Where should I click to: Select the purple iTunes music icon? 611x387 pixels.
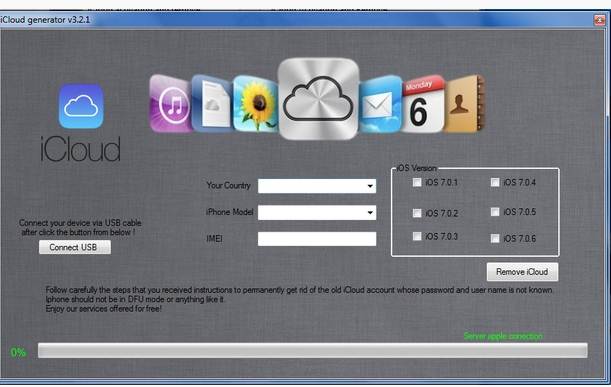(x=171, y=104)
